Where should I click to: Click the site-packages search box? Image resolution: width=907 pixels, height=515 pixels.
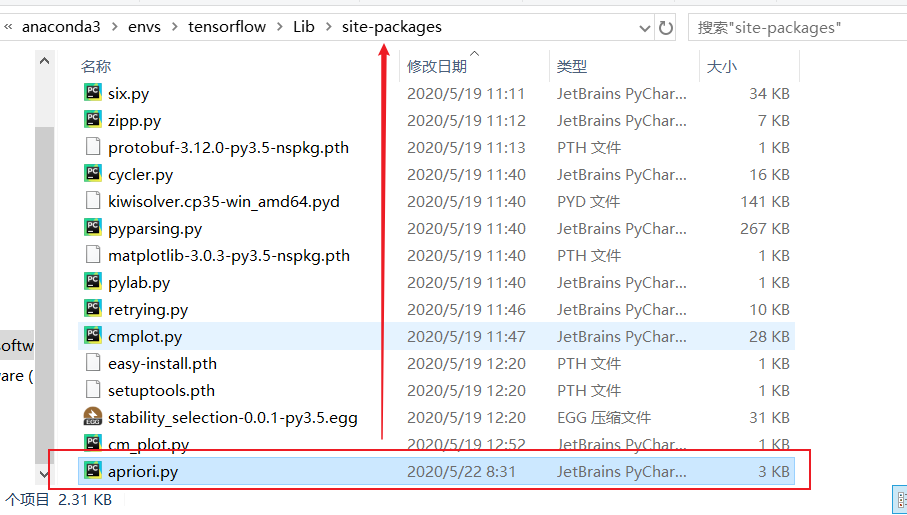pyautogui.click(x=797, y=27)
